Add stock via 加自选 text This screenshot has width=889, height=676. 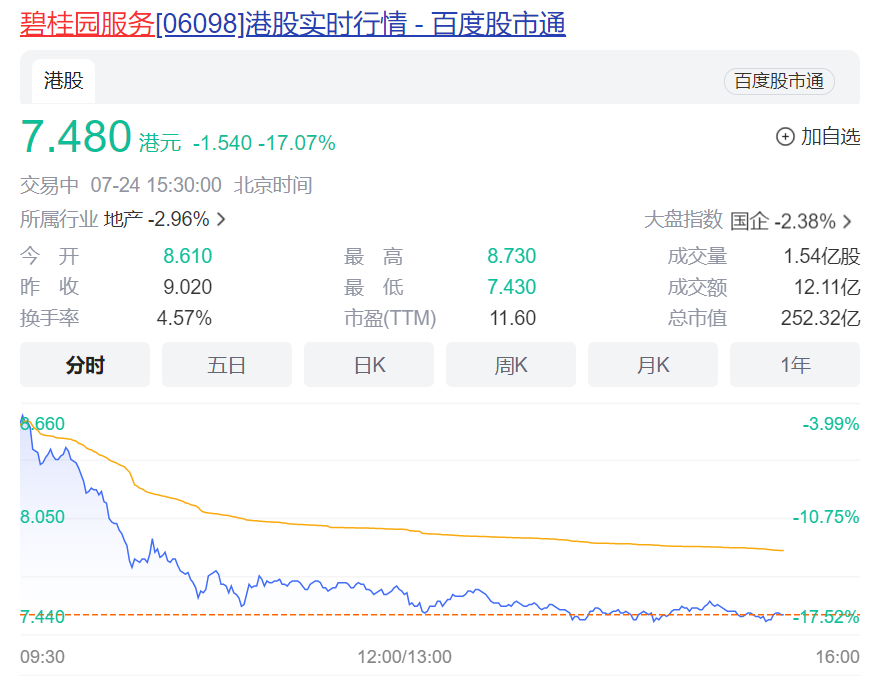831,137
